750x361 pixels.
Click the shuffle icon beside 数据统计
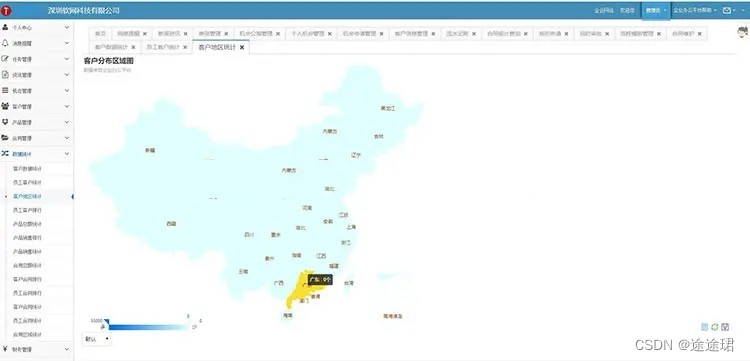pyautogui.click(x=5, y=153)
